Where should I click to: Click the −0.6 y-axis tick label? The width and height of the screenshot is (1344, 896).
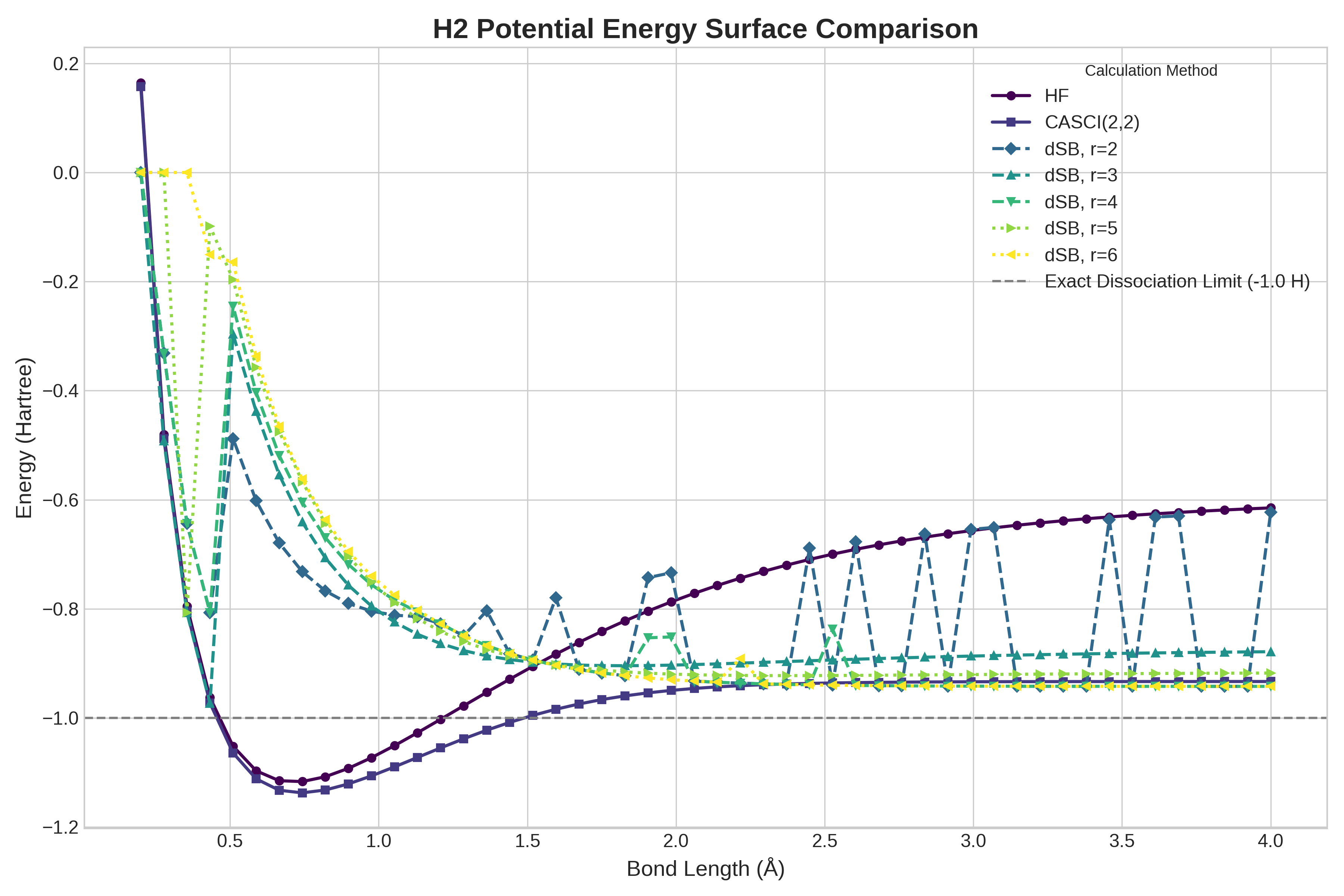point(60,500)
